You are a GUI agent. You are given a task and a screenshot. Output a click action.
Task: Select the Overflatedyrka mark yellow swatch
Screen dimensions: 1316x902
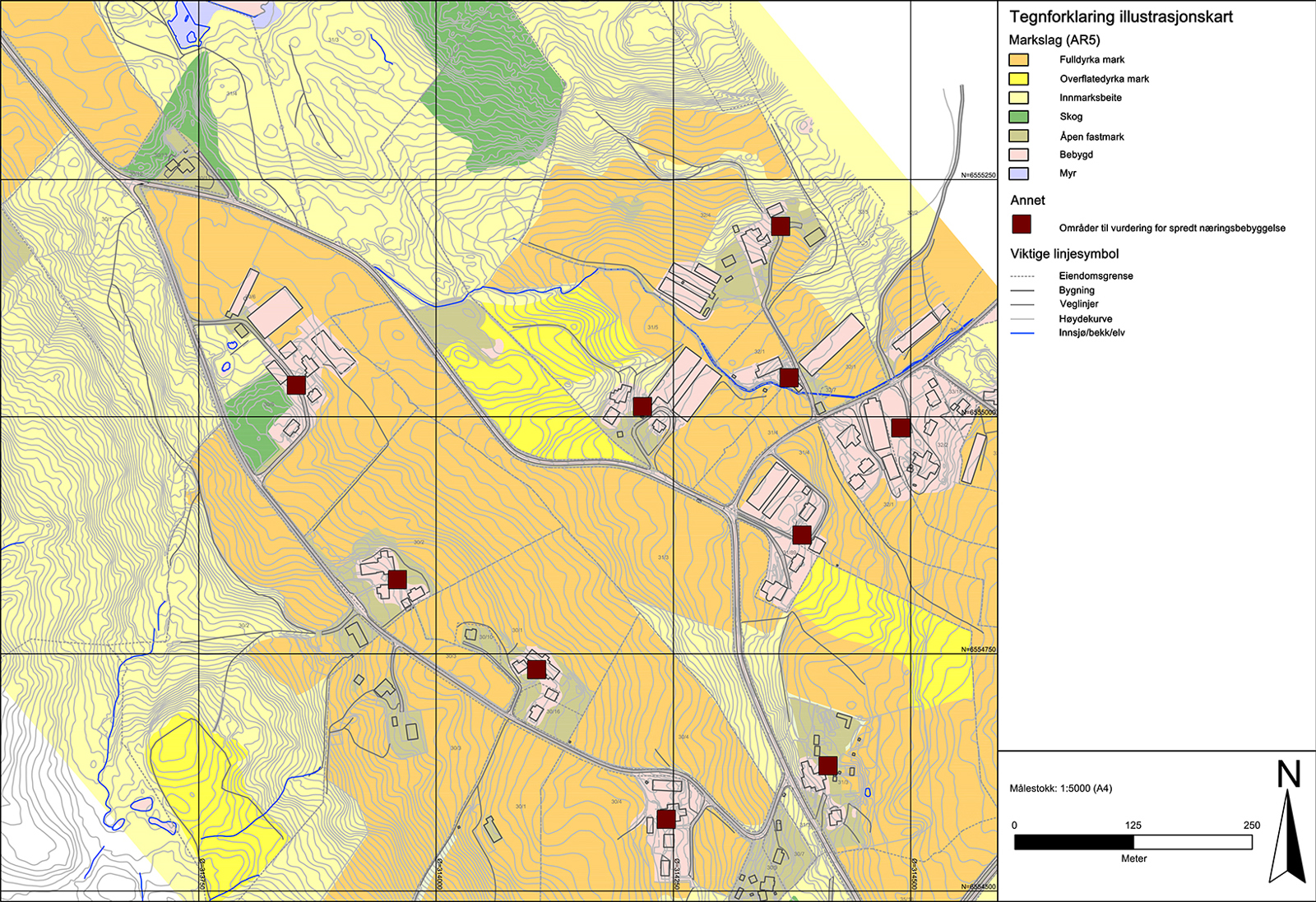click(1018, 79)
